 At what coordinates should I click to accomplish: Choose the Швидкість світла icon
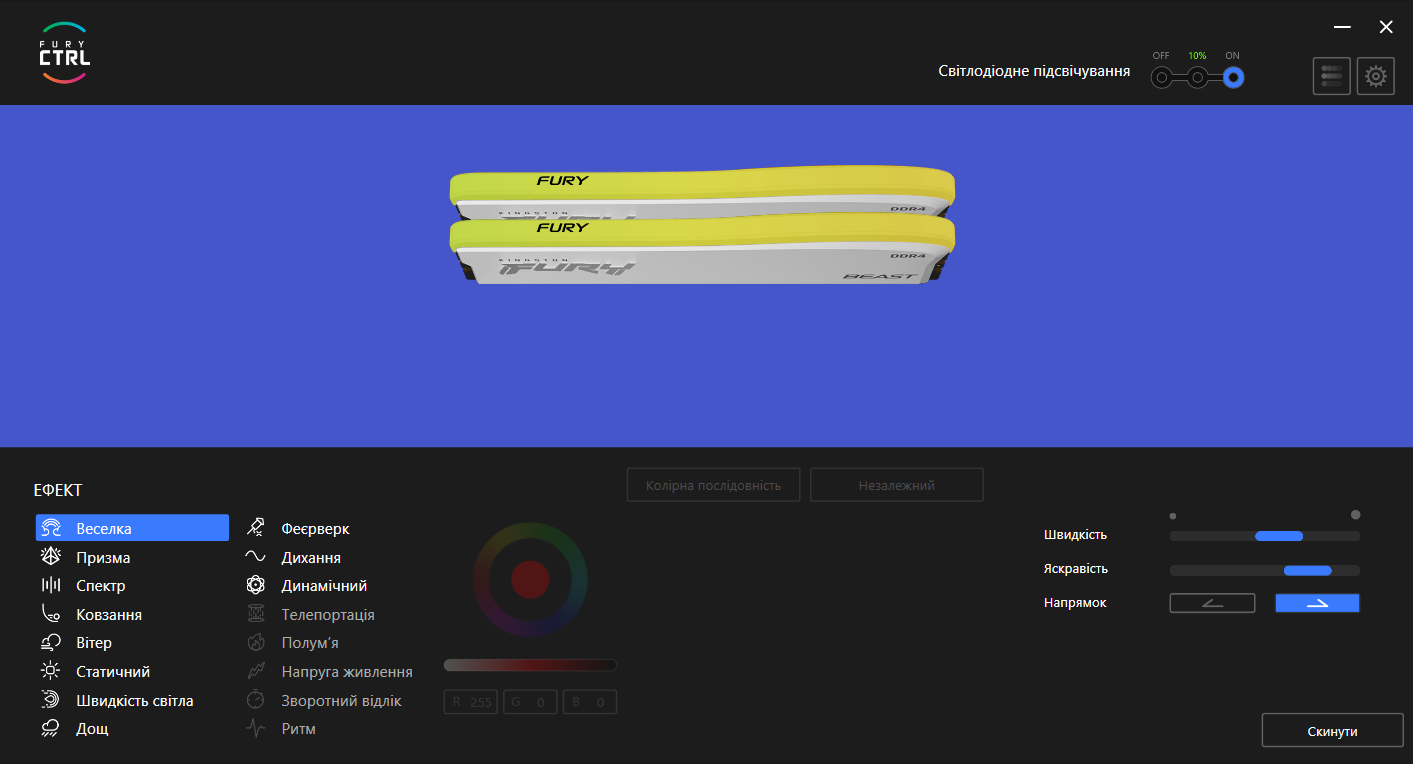click(51, 700)
